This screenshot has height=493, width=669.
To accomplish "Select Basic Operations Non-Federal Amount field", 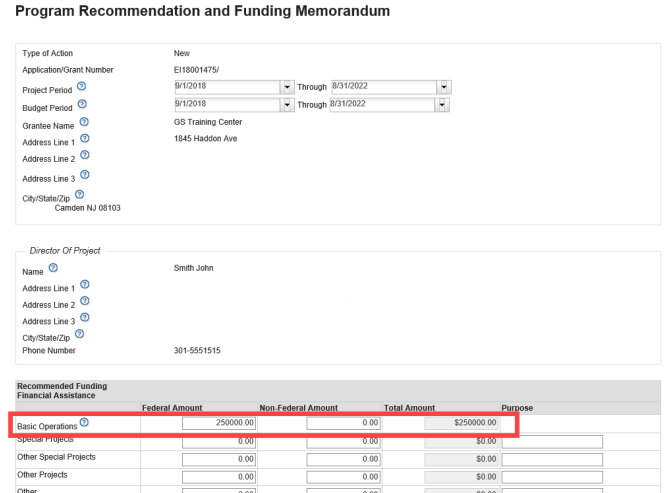I will click(344, 425).
